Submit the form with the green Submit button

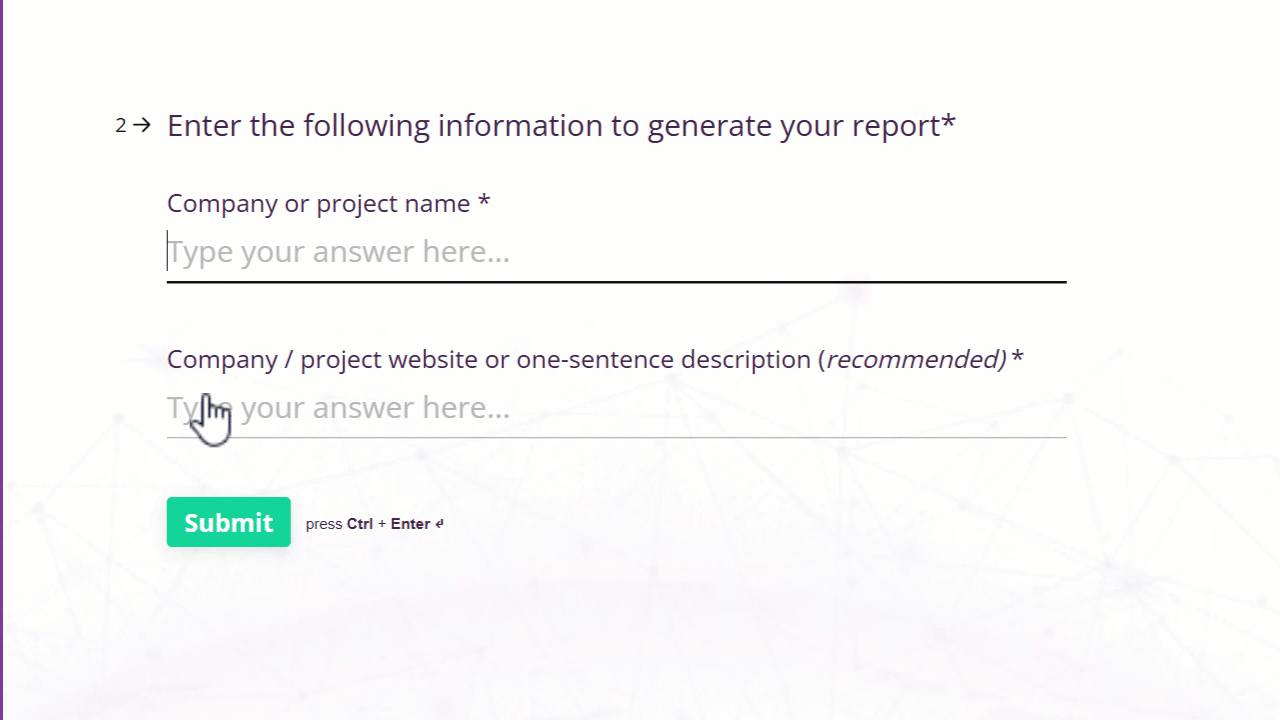[x=229, y=522]
